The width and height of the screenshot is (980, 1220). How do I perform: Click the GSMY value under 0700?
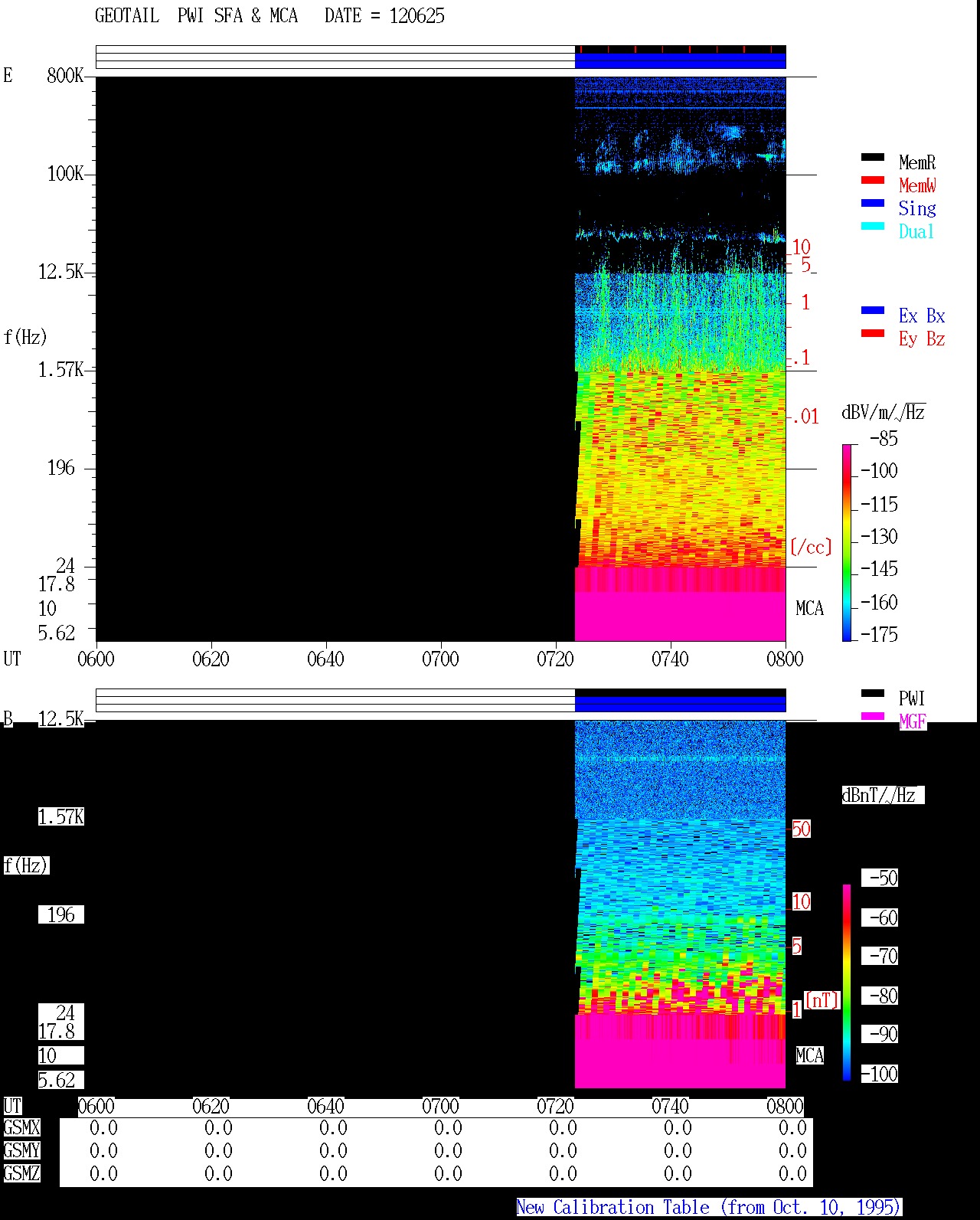[x=448, y=1150]
